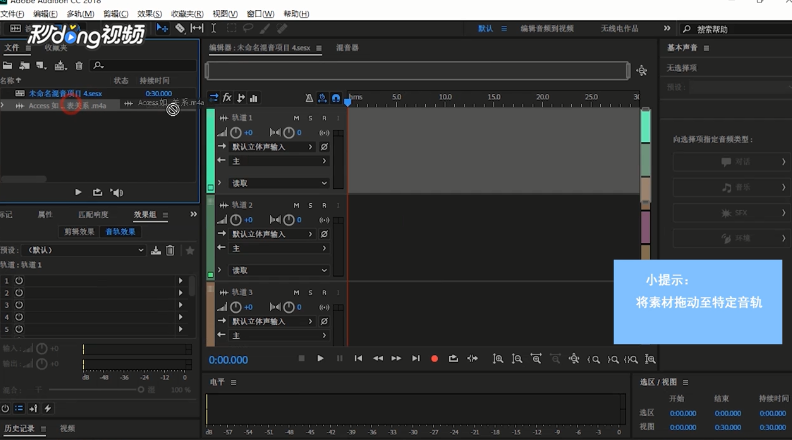Adjust Track 1 pan knob

288,133
